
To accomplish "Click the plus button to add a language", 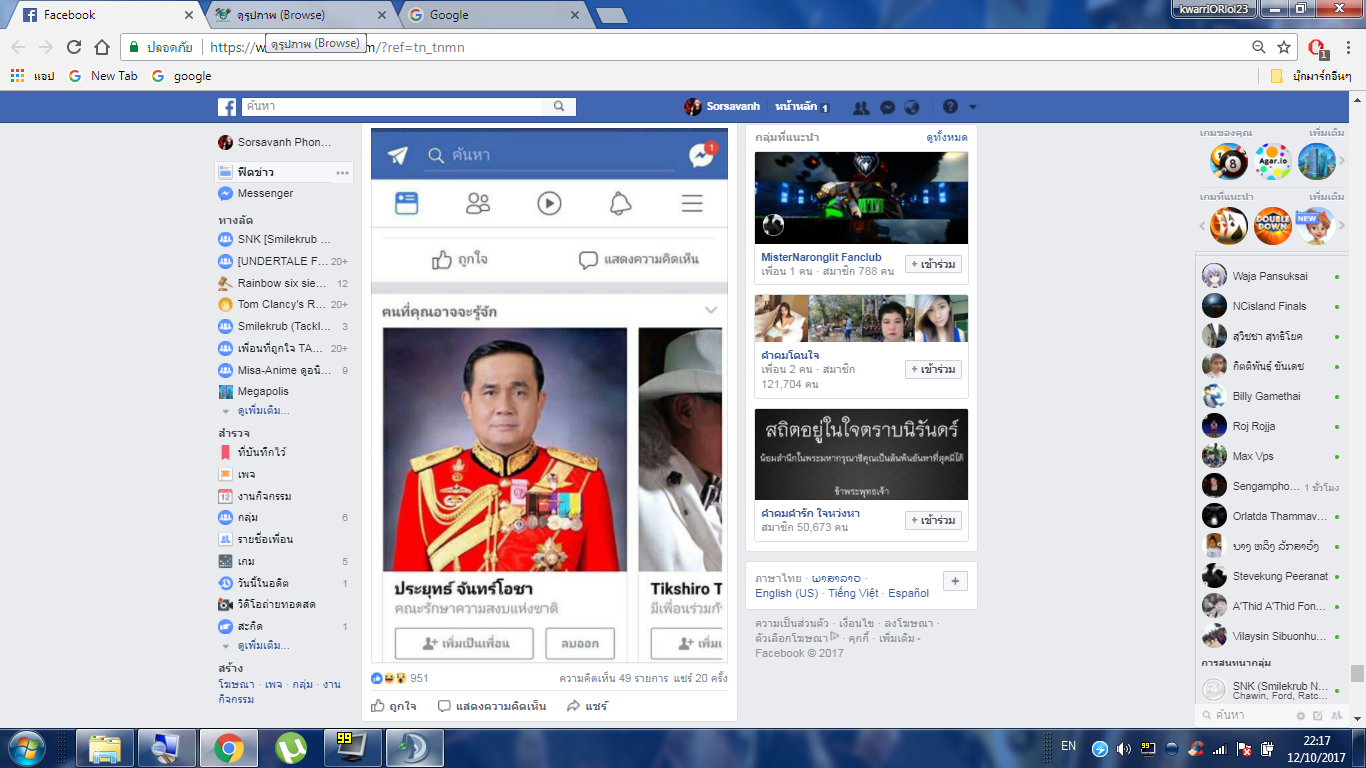I will (954, 582).
